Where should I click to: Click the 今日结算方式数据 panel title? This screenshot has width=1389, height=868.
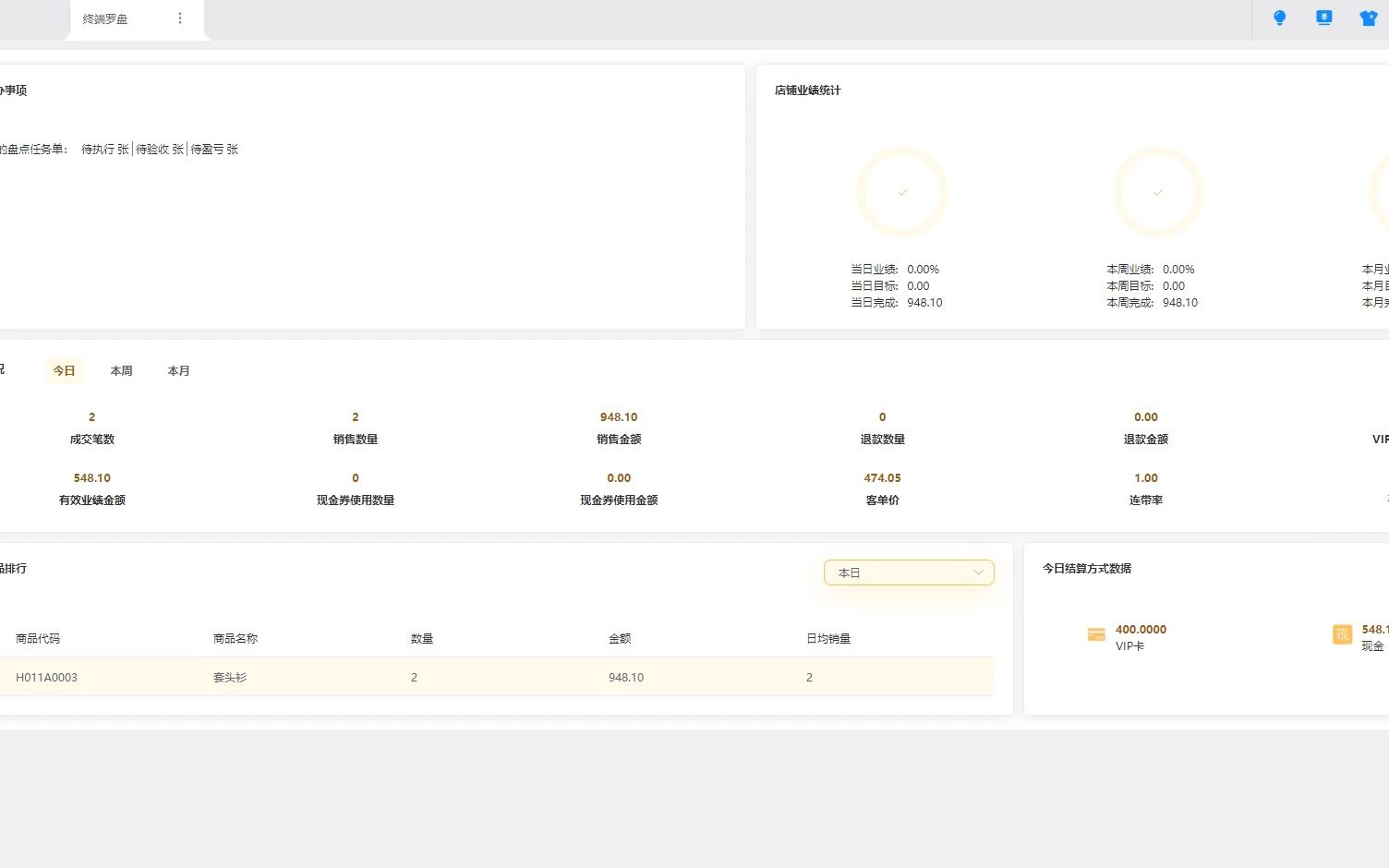1087,568
